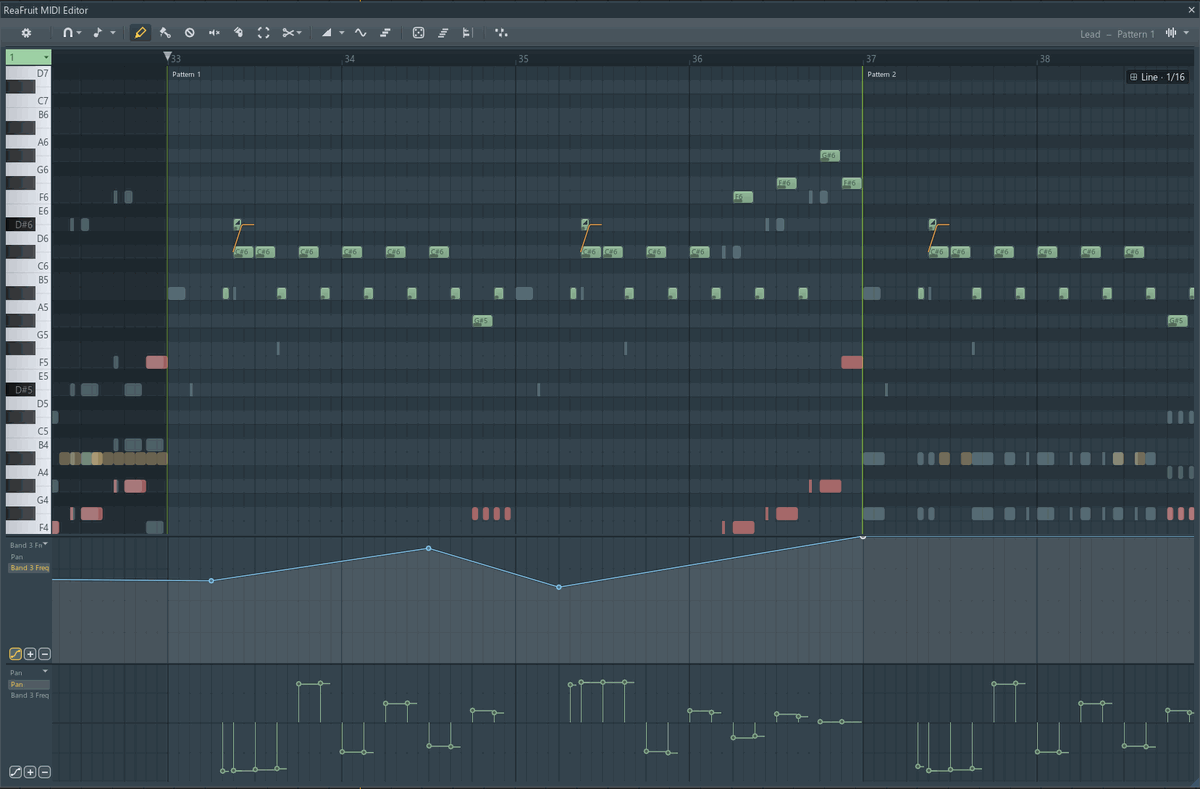
Task: Click bar 35 on the ruler
Action: coord(523,59)
